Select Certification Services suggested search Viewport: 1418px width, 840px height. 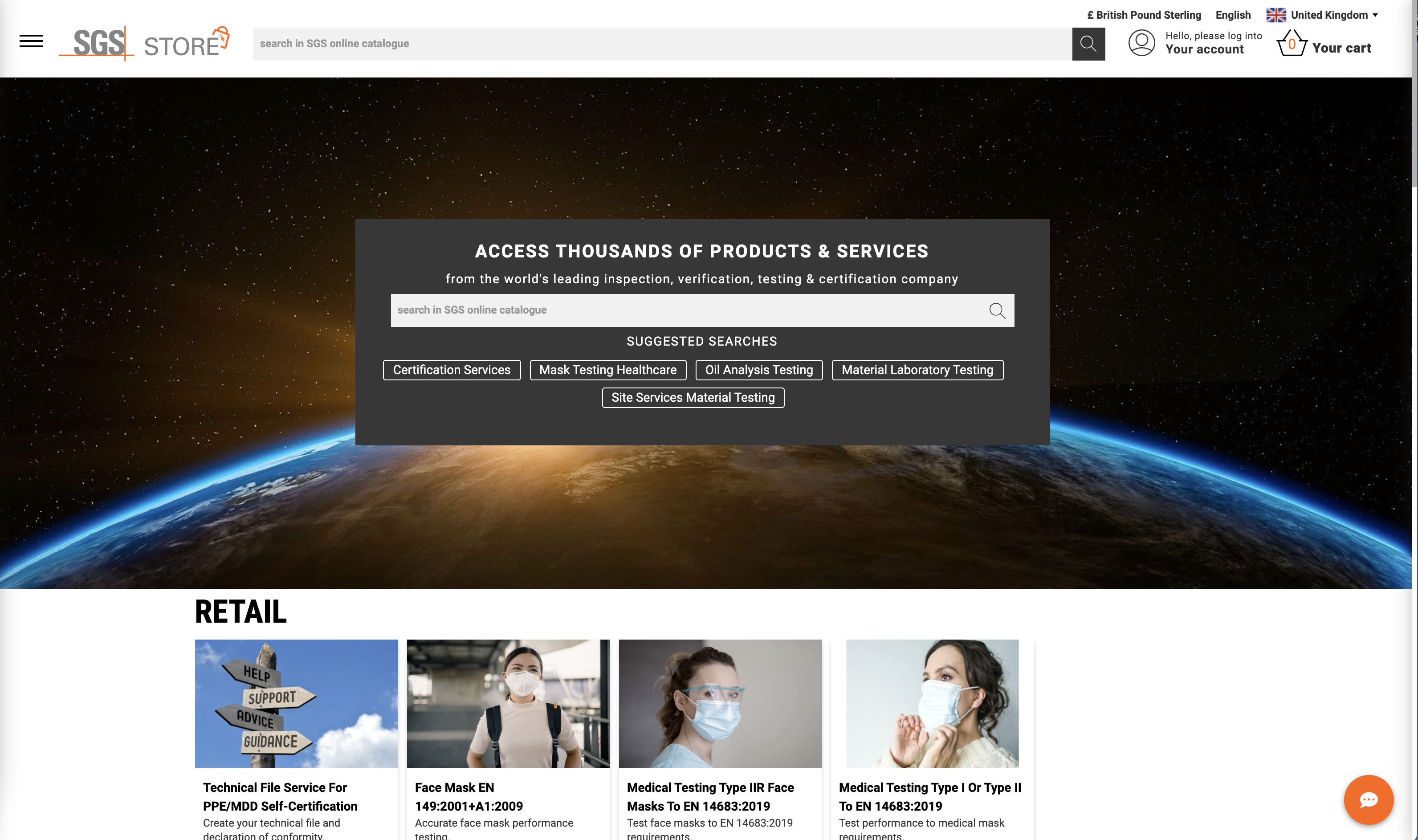[x=452, y=370]
